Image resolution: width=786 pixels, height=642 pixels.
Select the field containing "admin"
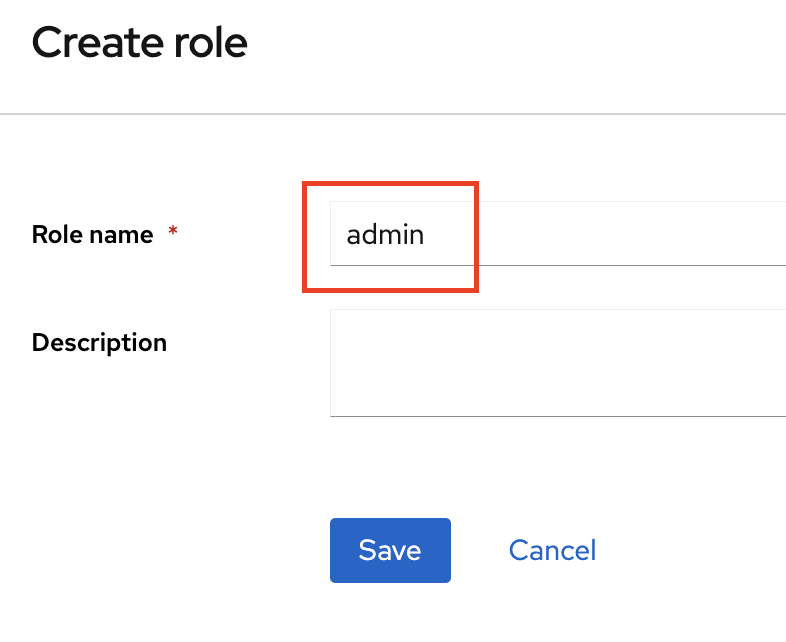pos(557,234)
